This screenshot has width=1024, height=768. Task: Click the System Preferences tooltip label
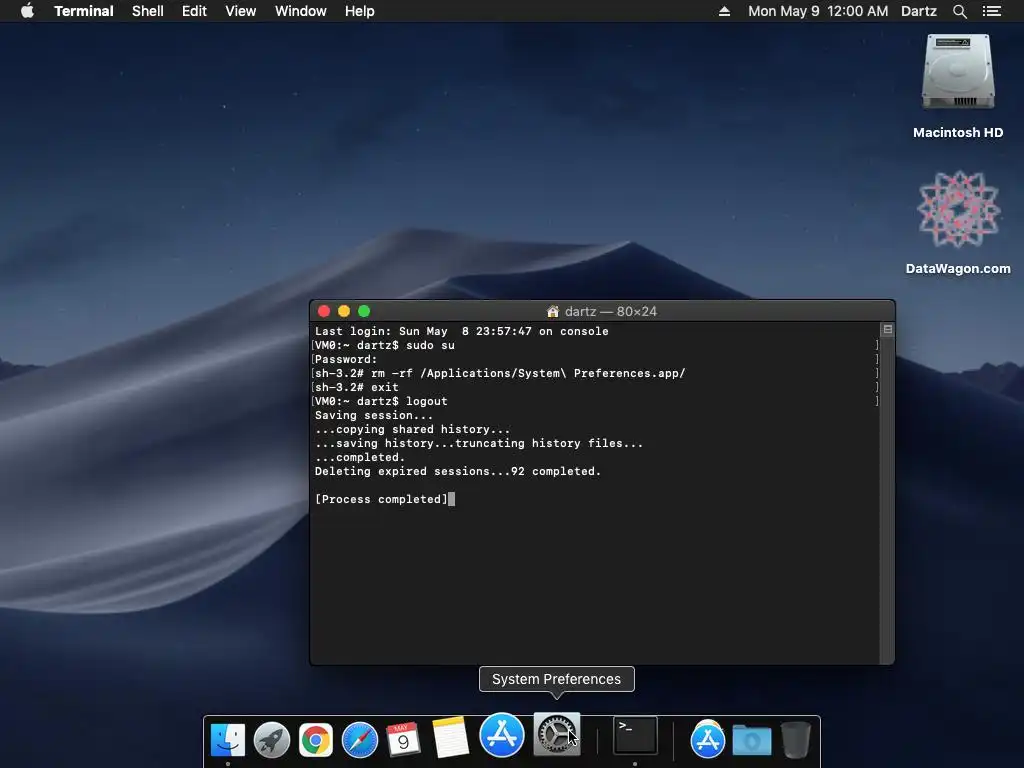point(556,679)
